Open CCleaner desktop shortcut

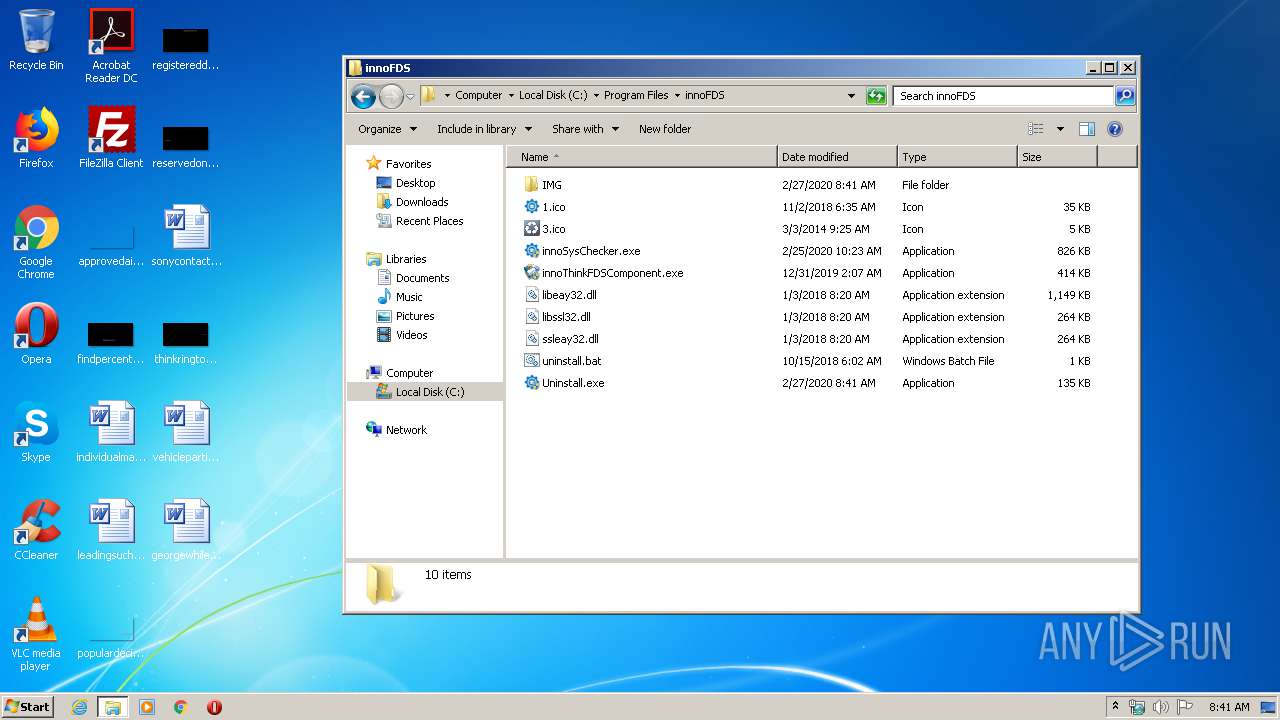(x=36, y=531)
